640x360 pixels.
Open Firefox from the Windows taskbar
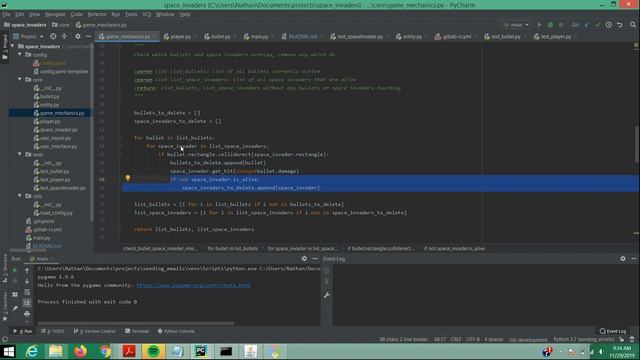80,351
